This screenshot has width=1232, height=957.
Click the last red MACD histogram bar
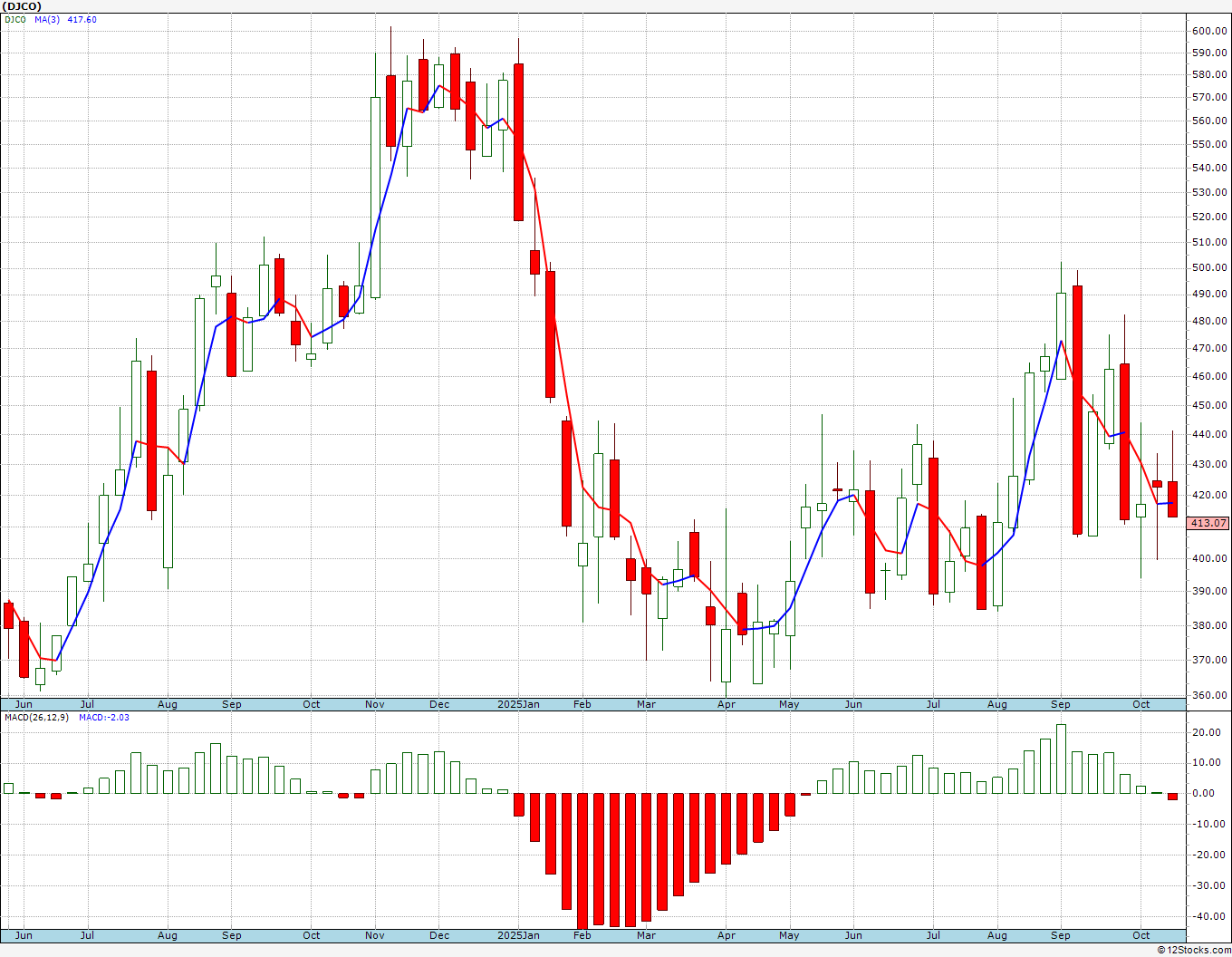click(x=1172, y=796)
